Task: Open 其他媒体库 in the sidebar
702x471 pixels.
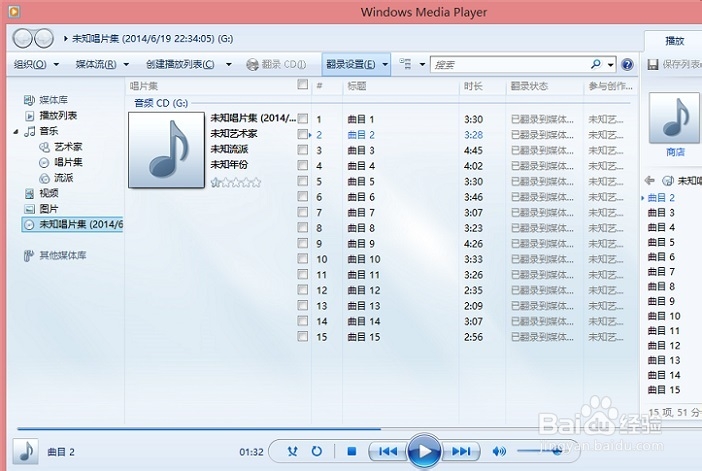Action: 63,255
